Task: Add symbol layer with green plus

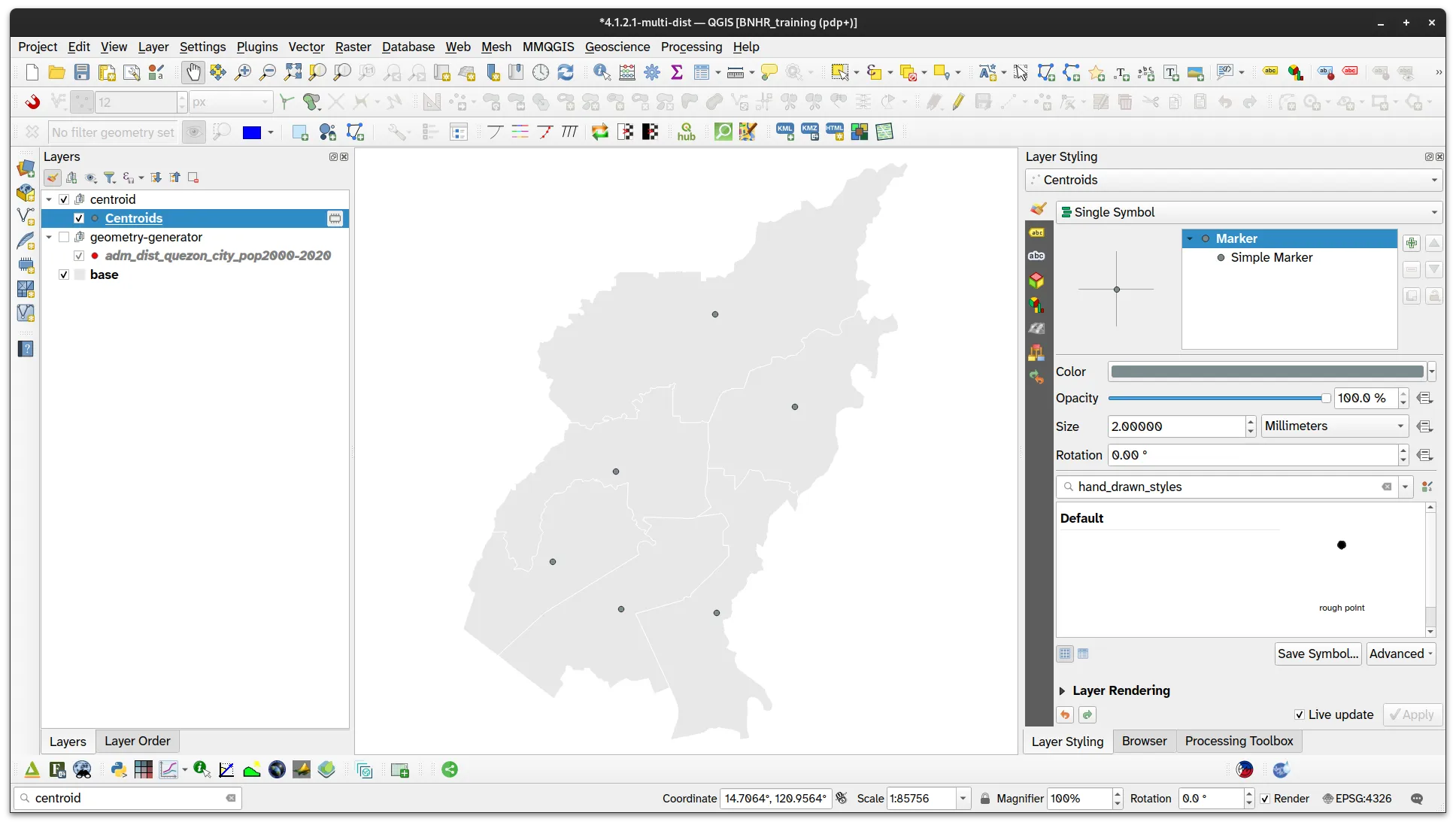Action: (1412, 243)
